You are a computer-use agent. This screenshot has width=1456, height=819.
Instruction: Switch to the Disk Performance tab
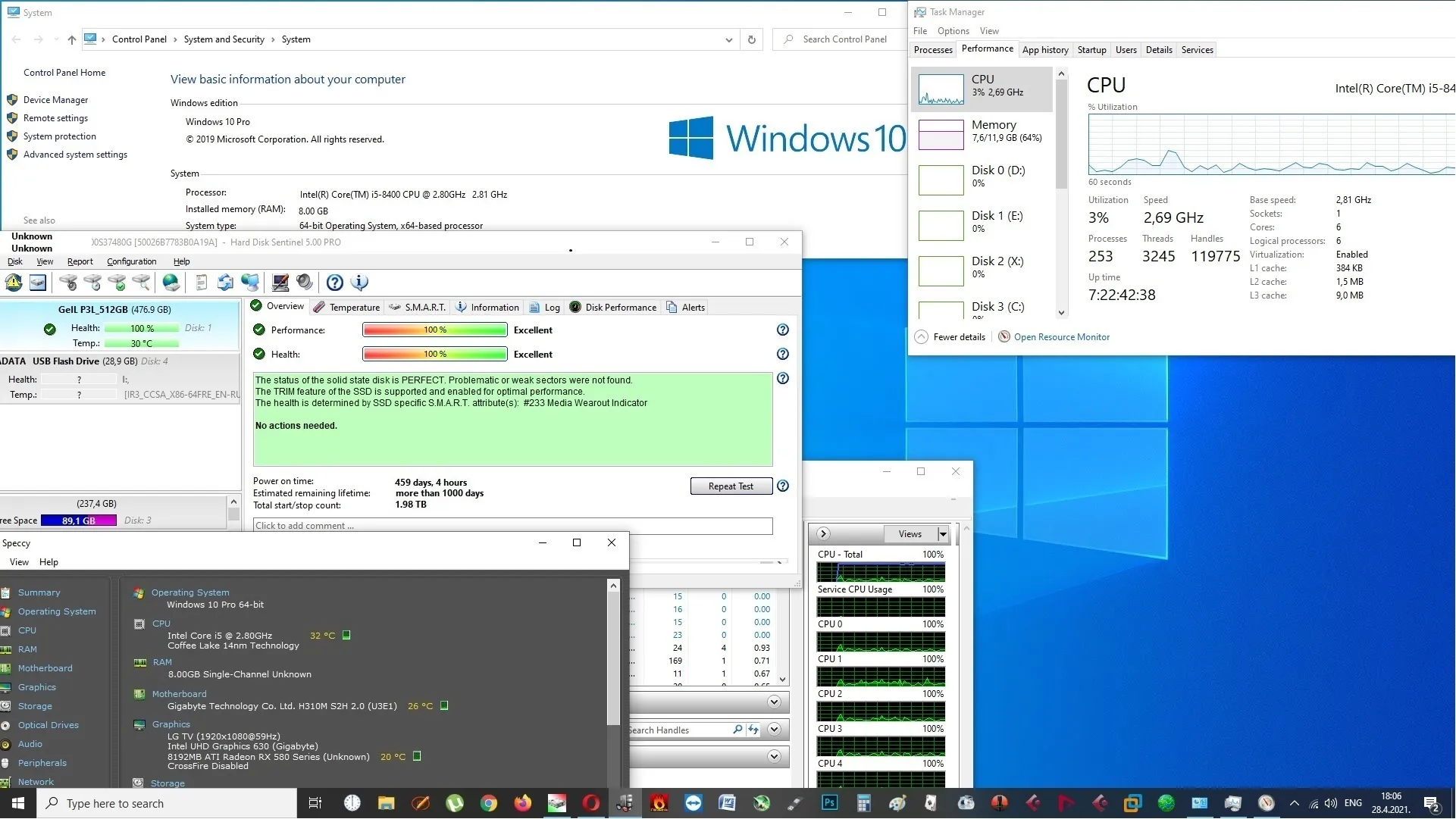613,308
